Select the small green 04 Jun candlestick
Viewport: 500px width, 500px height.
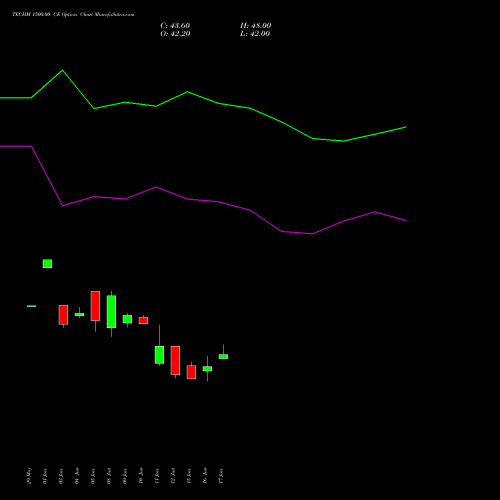point(79,314)
